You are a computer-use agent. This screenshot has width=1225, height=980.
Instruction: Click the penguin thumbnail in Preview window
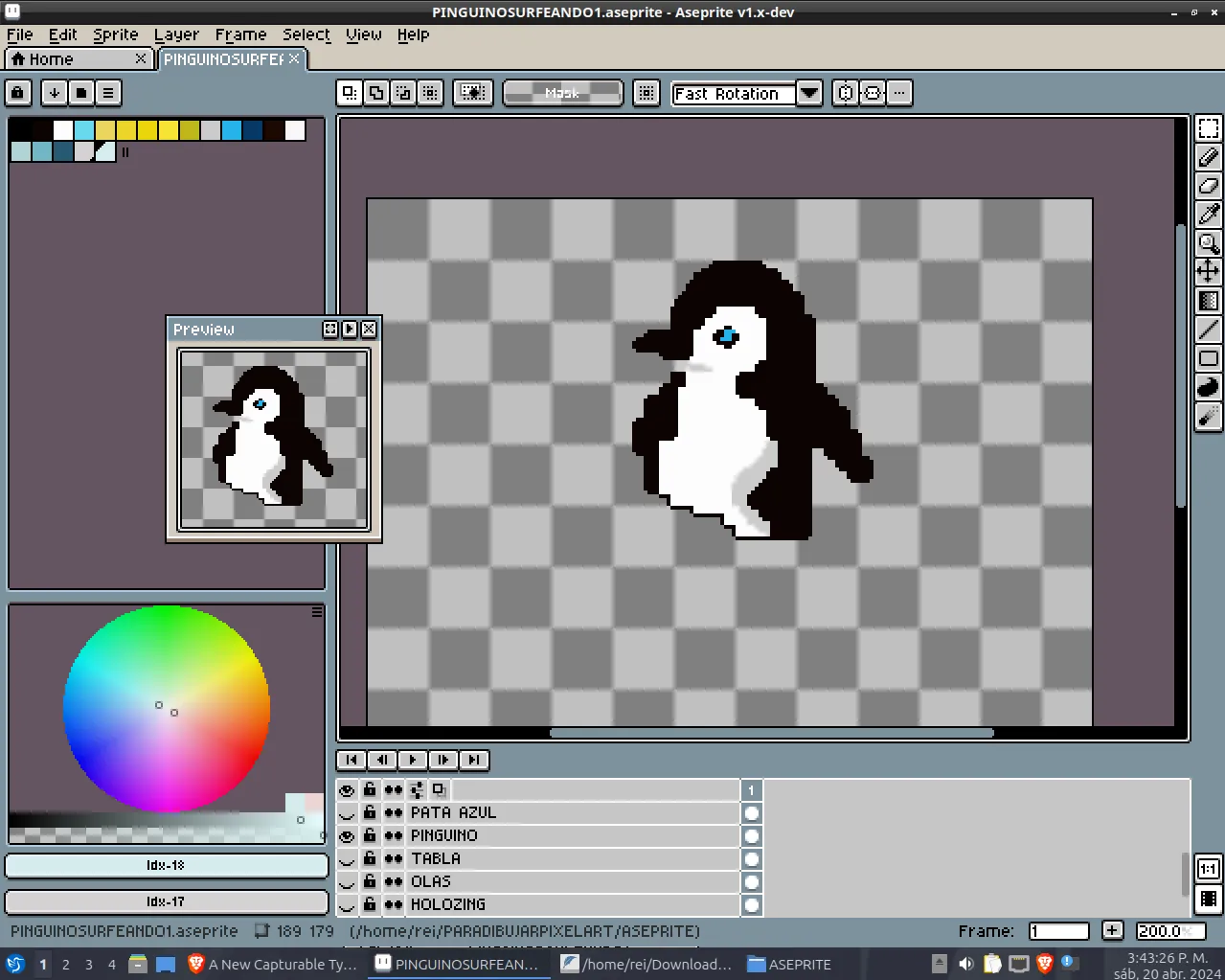pos(274,439)
